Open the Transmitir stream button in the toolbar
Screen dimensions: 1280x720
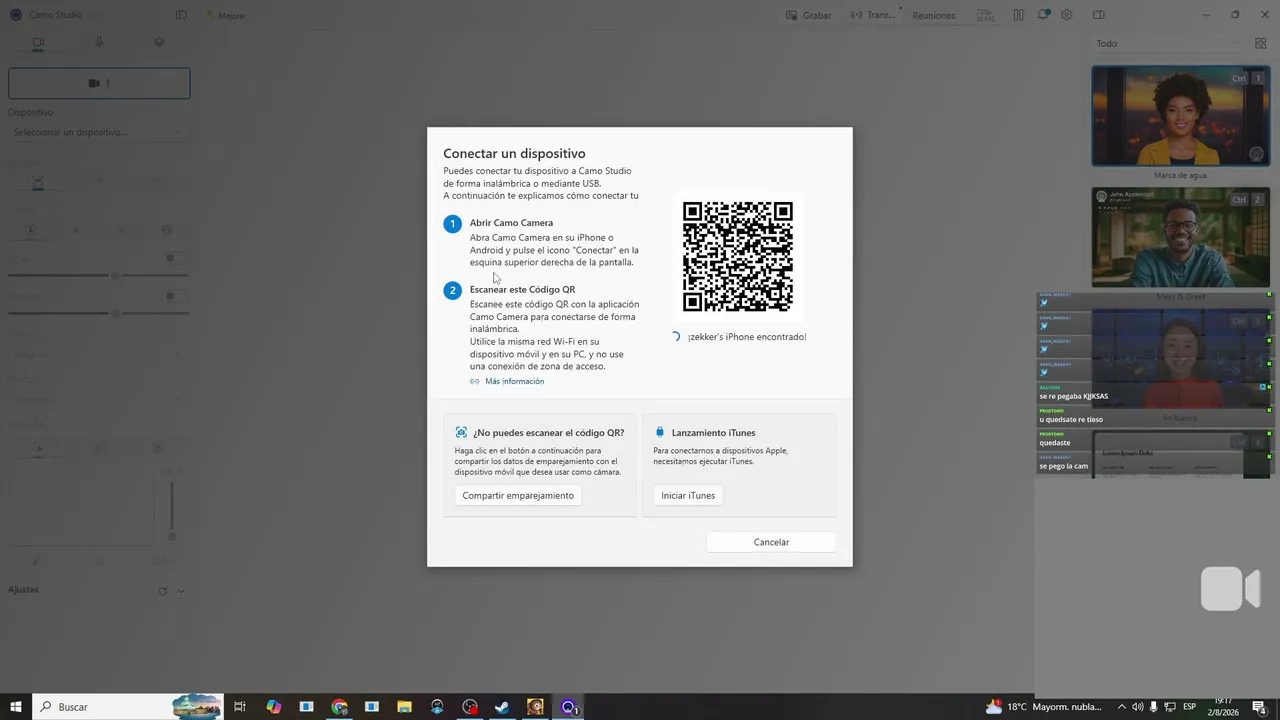point(872,15)
